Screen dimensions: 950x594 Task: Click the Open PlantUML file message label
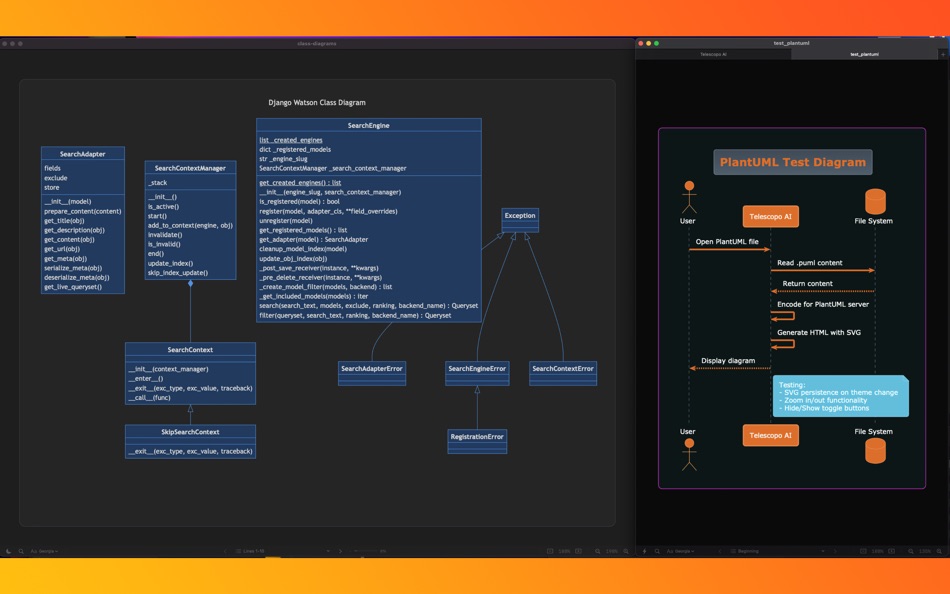pos(727,241)
